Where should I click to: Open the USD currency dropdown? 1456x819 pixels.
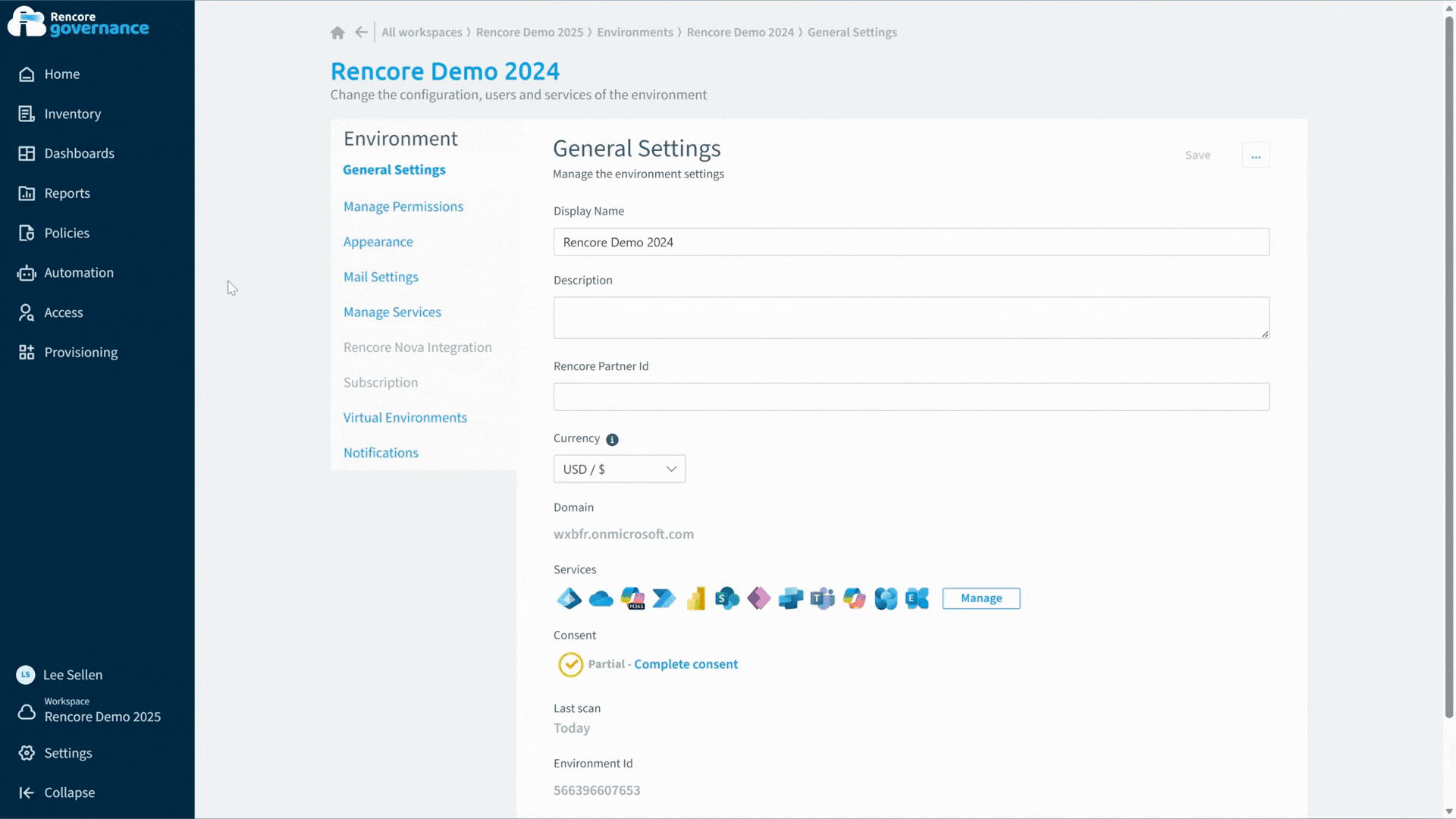pos(619,469)
